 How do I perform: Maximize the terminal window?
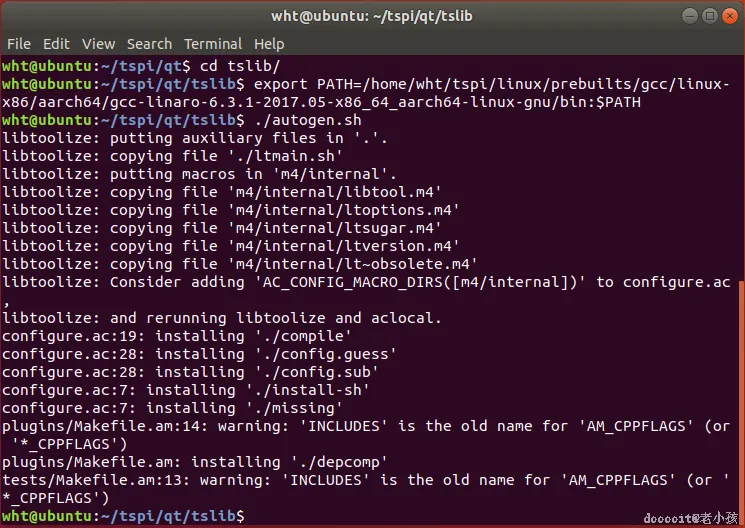tap(709, 15)
